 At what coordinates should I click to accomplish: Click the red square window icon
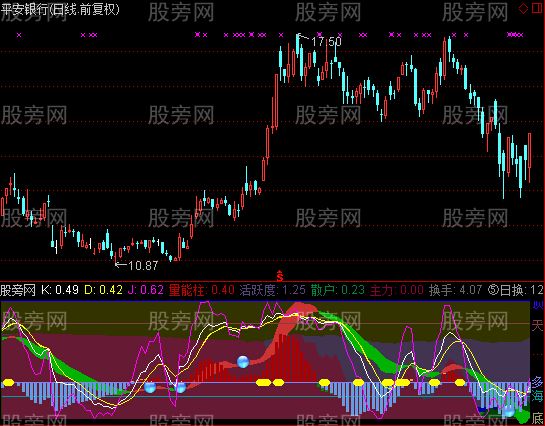pyautogui.click(x=537, y=8)
